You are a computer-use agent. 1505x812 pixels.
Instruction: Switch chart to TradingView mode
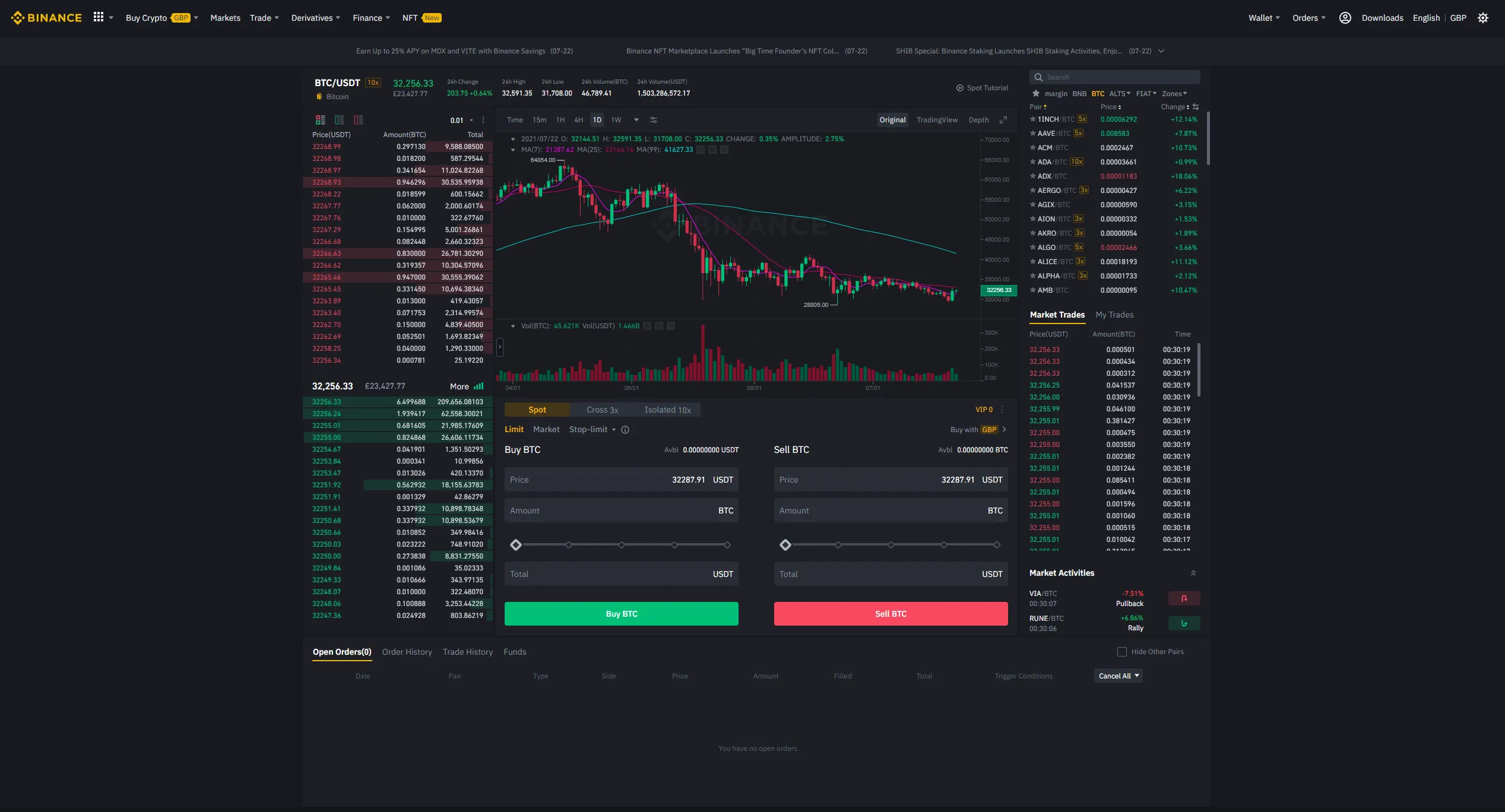click(937, 119)
